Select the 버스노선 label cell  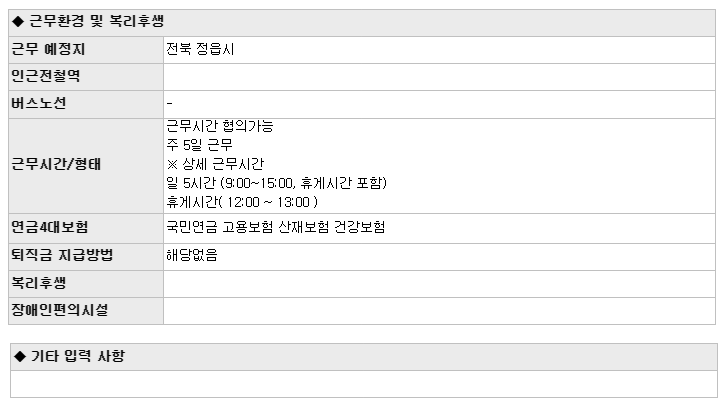(86, 104)
